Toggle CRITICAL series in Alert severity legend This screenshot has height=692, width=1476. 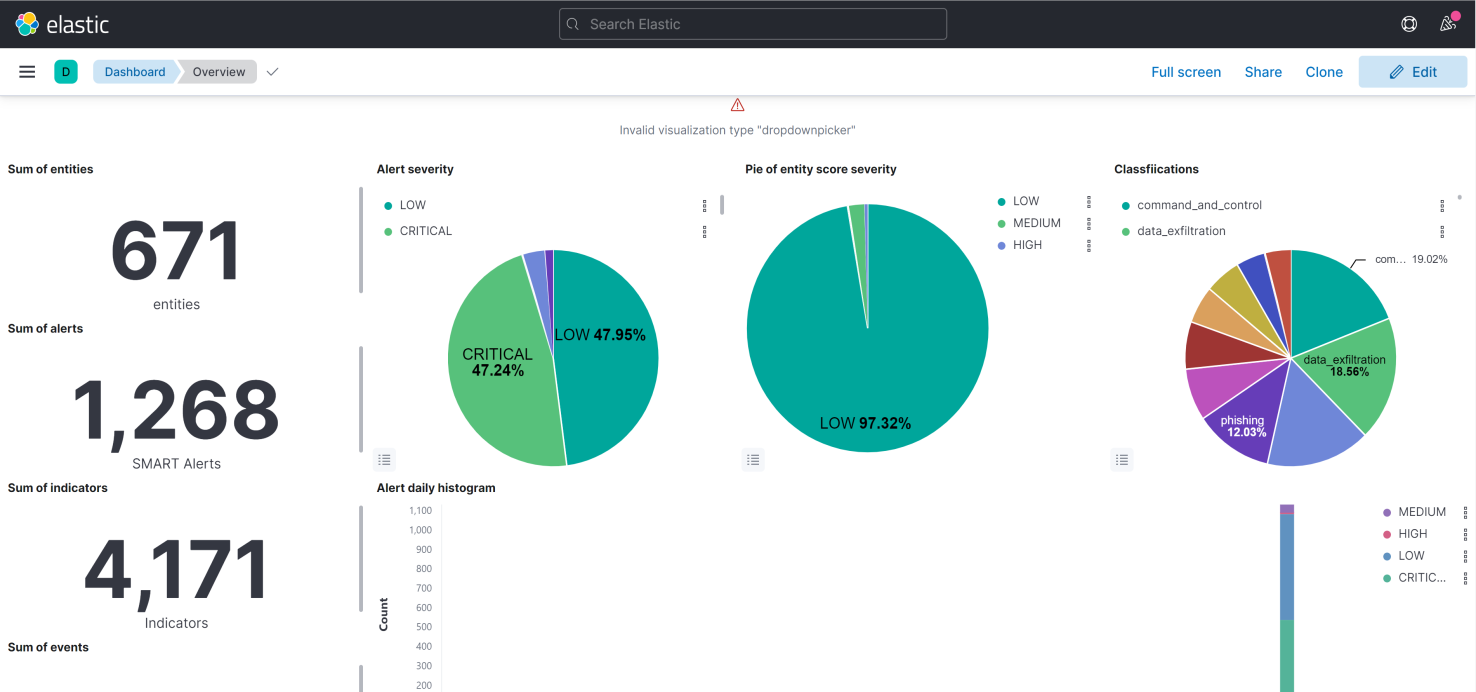[x=426, y=231]
